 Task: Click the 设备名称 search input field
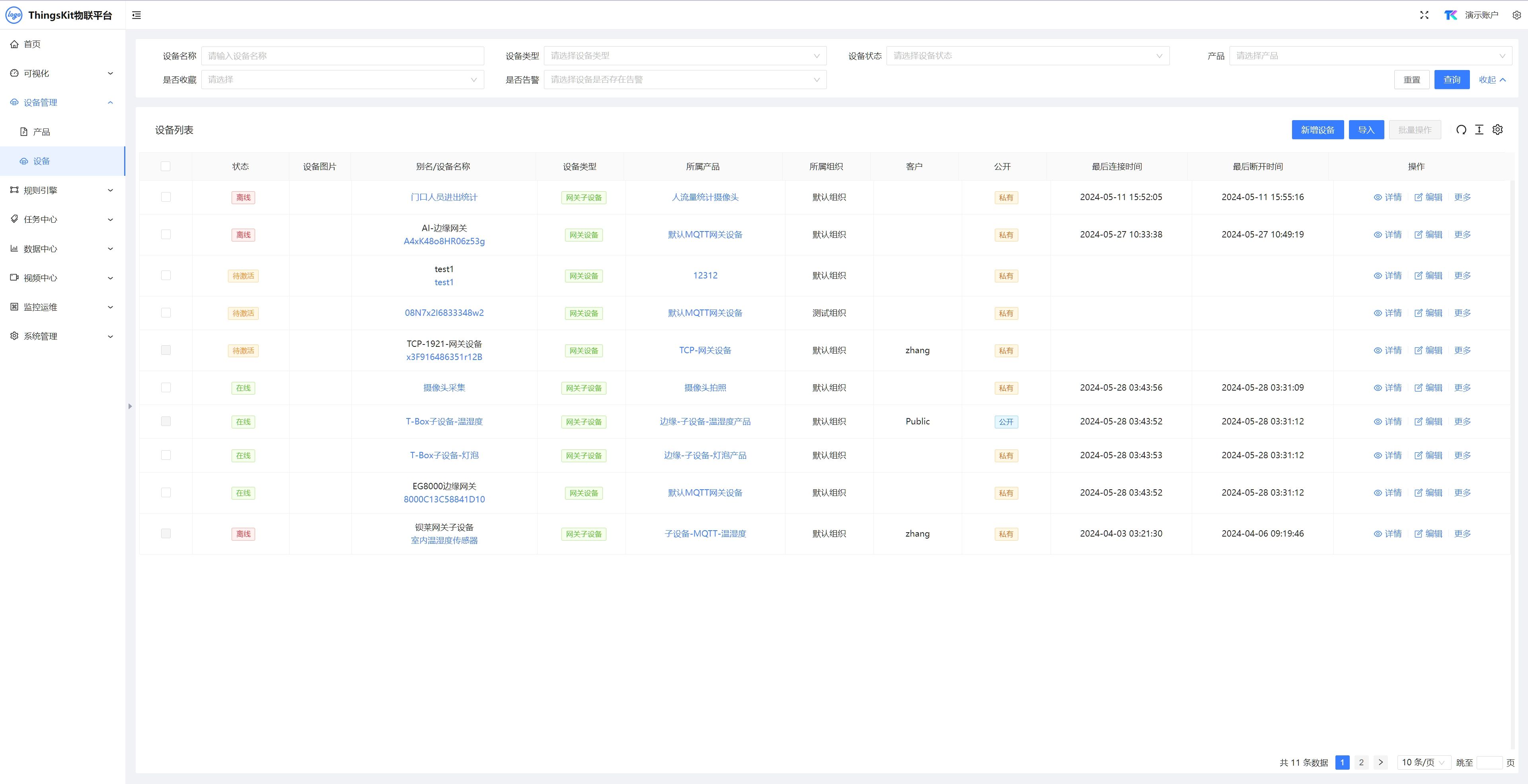point(342,56)
